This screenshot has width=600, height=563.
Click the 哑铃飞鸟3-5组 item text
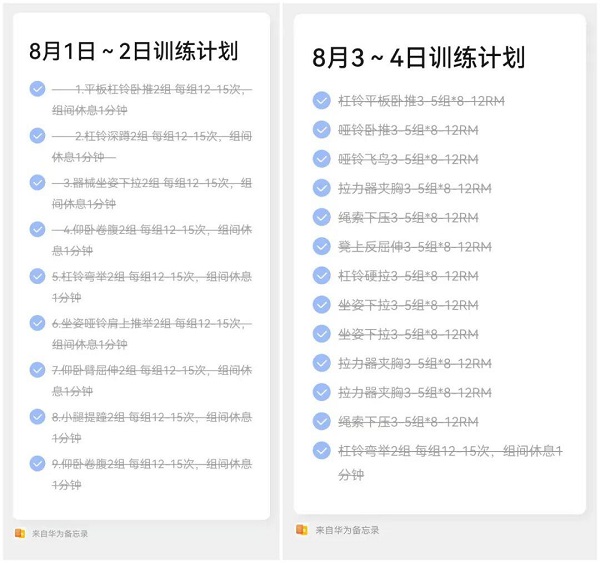(x=408, y=159)
